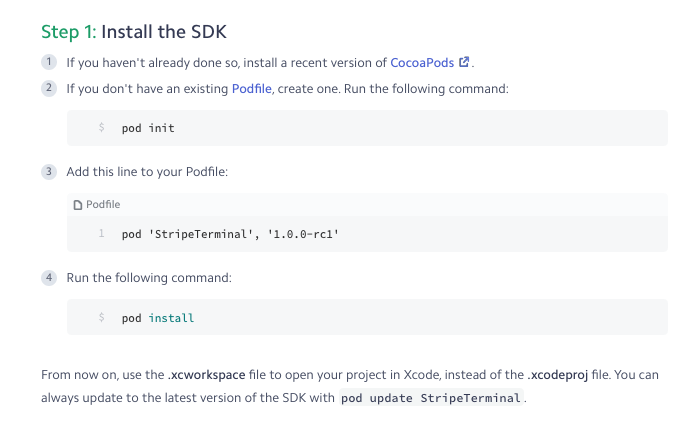Click the '.xcodeproj' bold text
The image size is (679, 438).
click(558, 375)
